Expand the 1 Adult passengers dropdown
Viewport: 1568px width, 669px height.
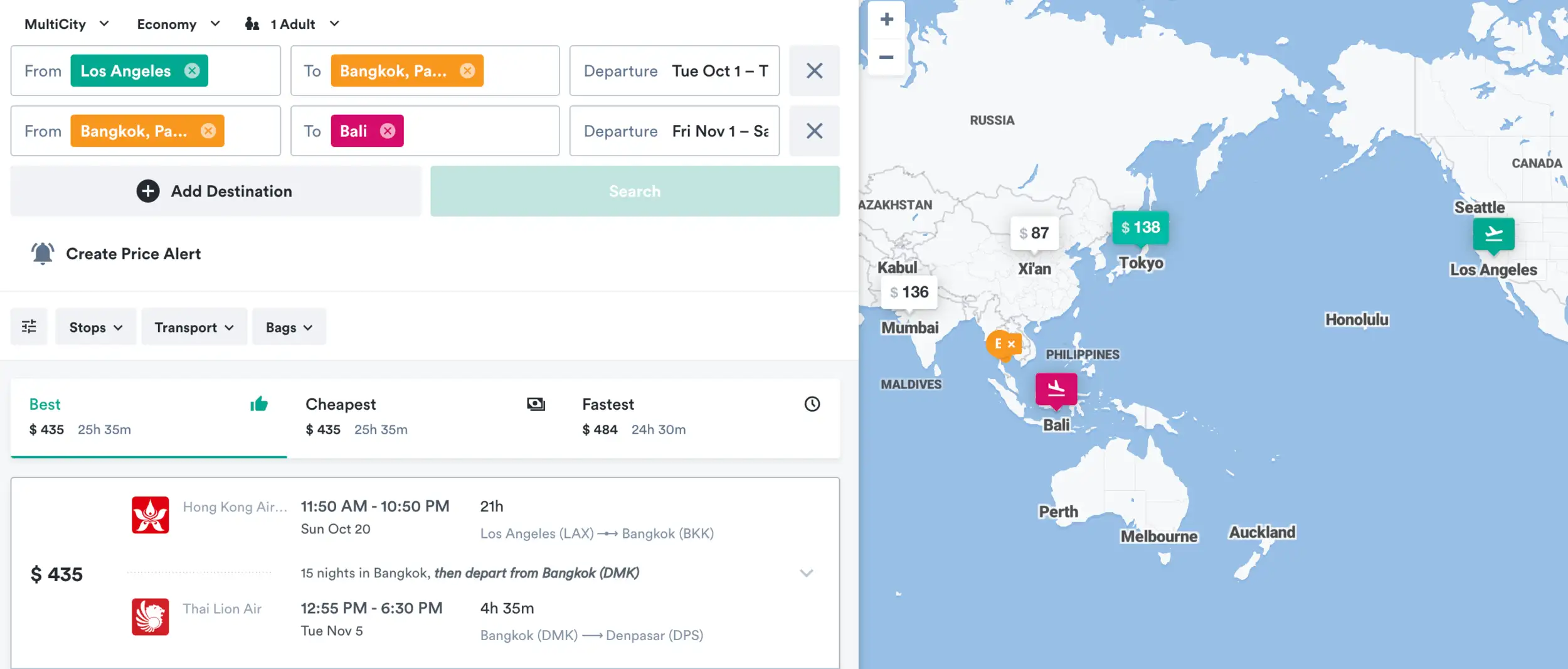click(x=292, y=24)
